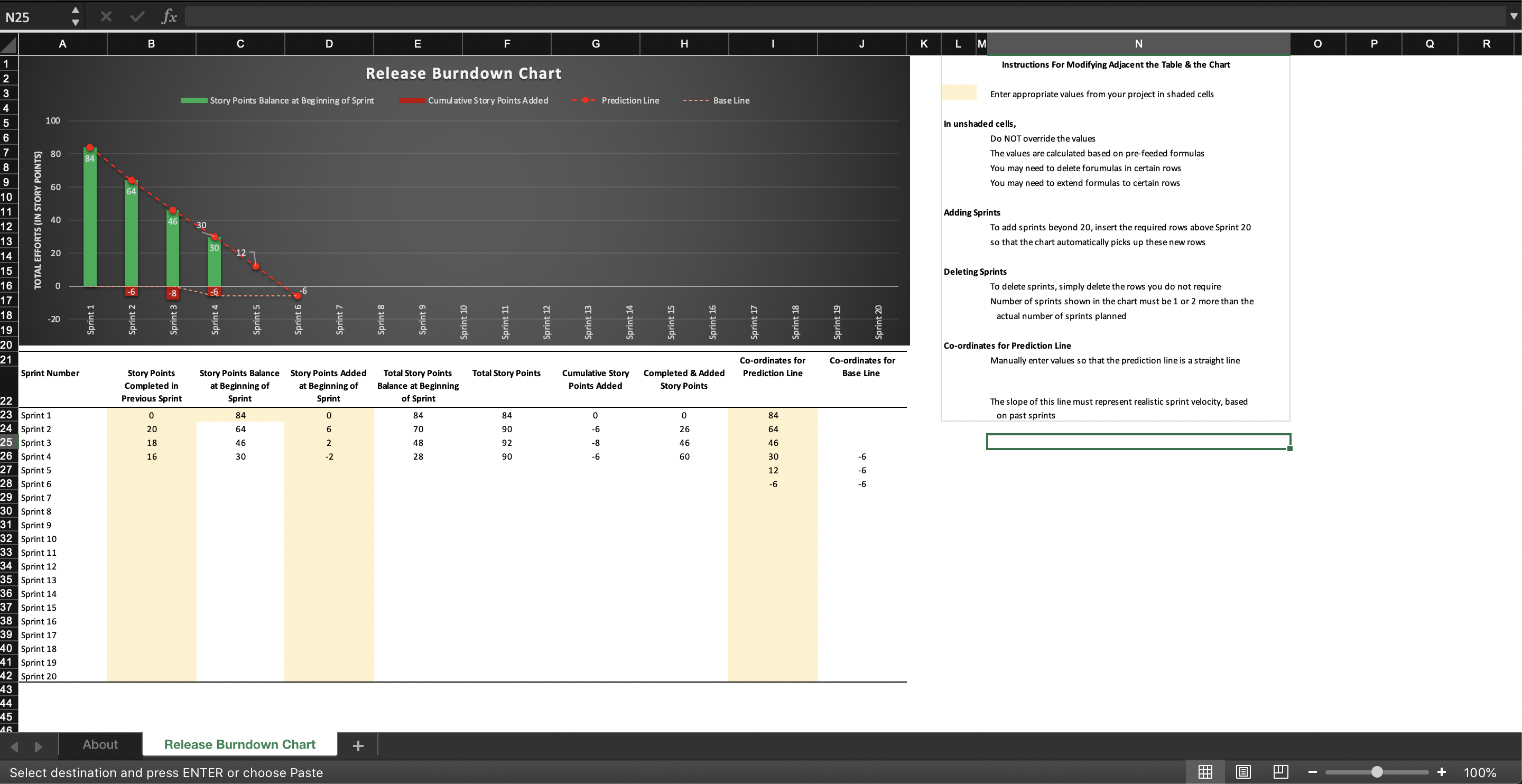Click Co-ordinates for Base Line header

pyautogui.click(x=862, y=366)
